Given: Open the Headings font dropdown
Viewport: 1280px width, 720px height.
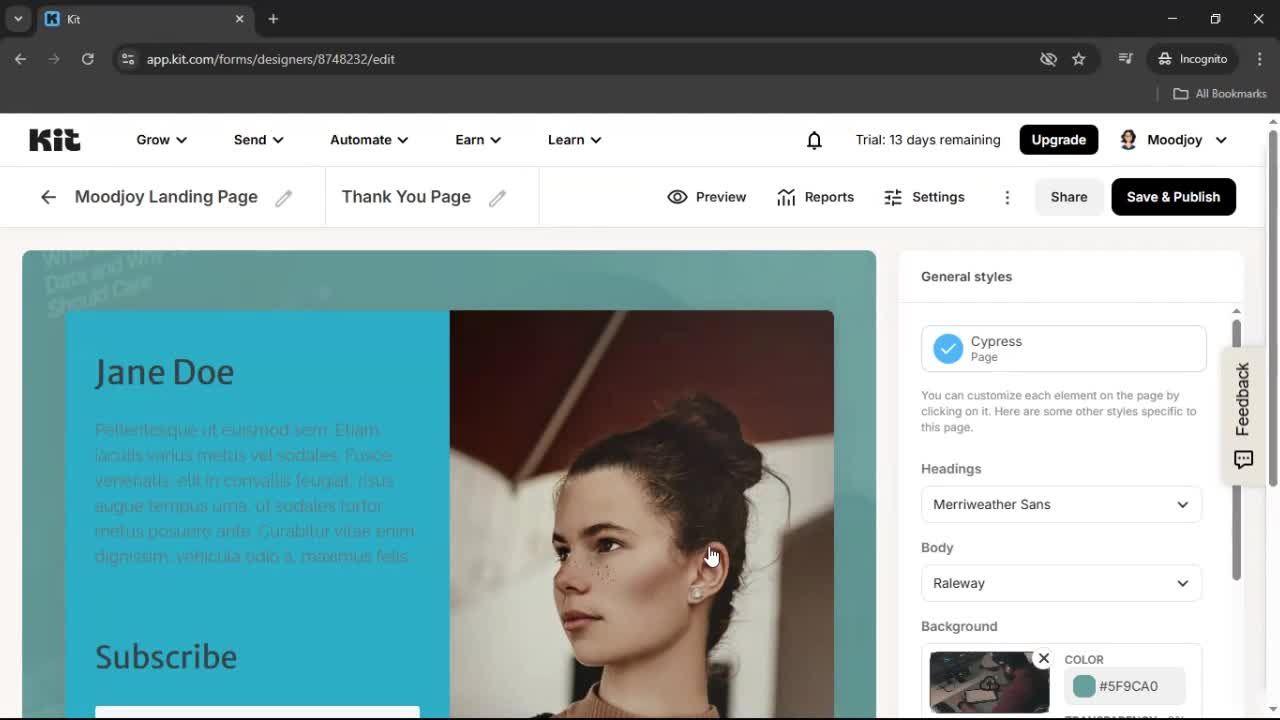Looking at the screenshot, I should click(1060, 504).
